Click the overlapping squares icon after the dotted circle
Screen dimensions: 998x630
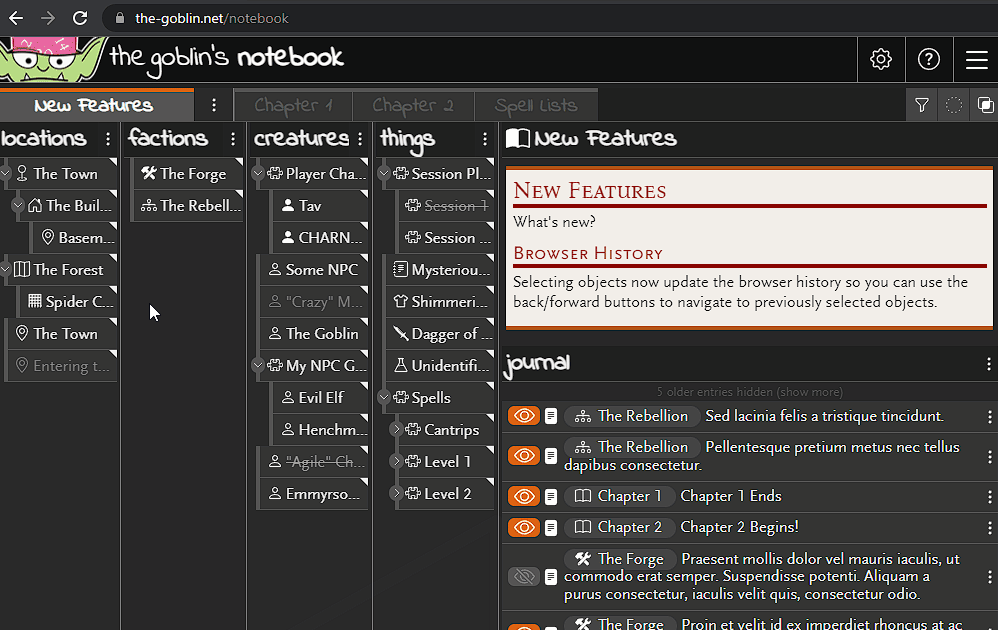(985, 105)
